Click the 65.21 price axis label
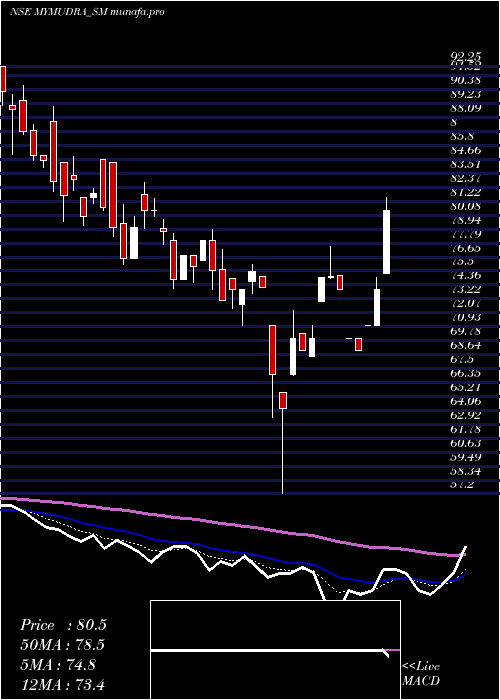 pos(465,387)
